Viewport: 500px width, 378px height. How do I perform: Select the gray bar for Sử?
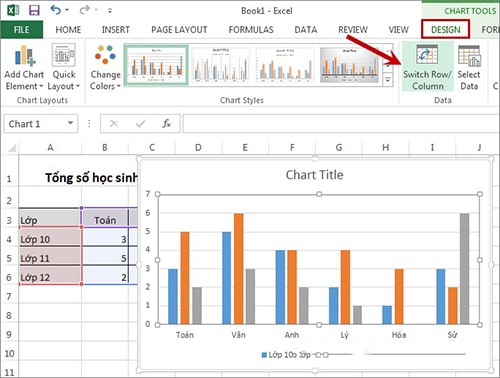(464, 269)
